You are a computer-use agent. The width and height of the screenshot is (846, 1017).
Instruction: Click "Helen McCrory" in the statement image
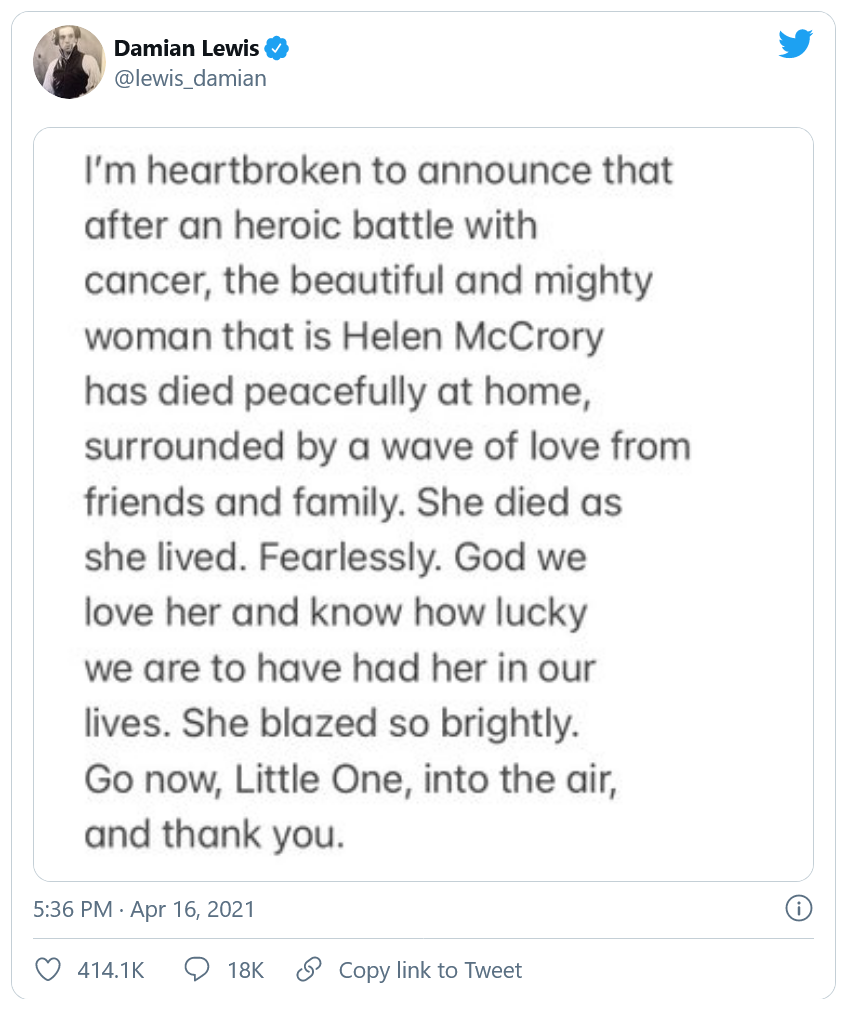473,337
